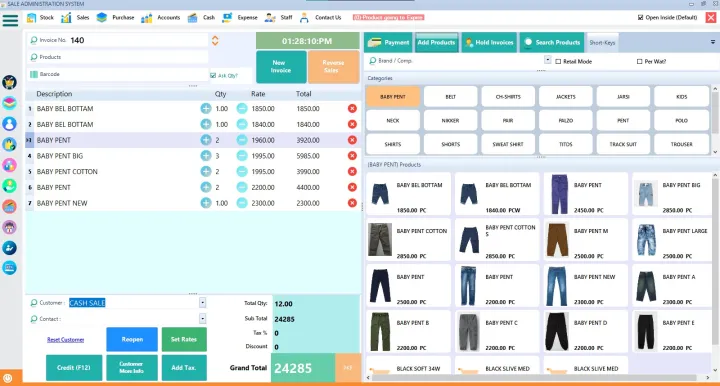720x386 pixels.
Task: Switch to the Add Products tab
Action: pyautogui.click(x=436, y=42)
